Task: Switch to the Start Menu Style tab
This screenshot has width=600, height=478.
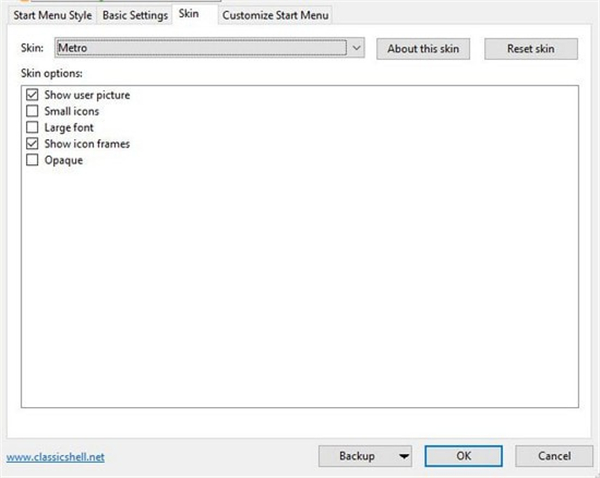Action: coord(52,16)
